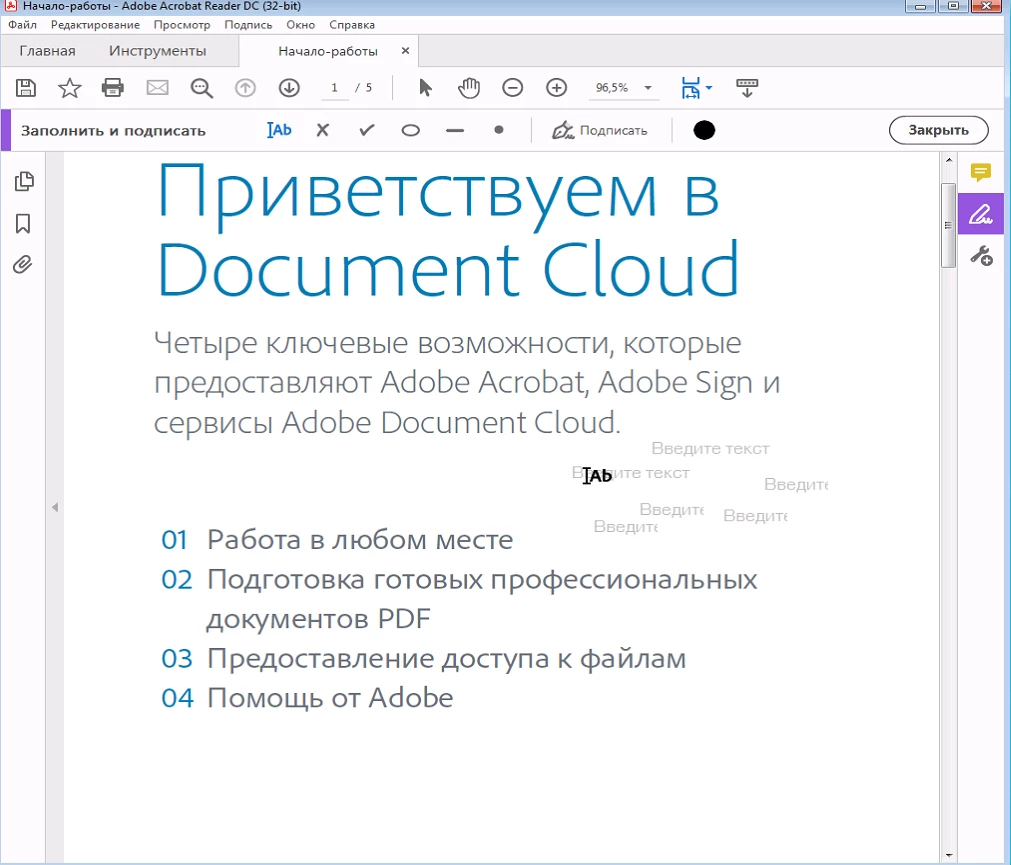
Task: Click the current page number field
Action: pyautogui.click(x=334, y=88)
